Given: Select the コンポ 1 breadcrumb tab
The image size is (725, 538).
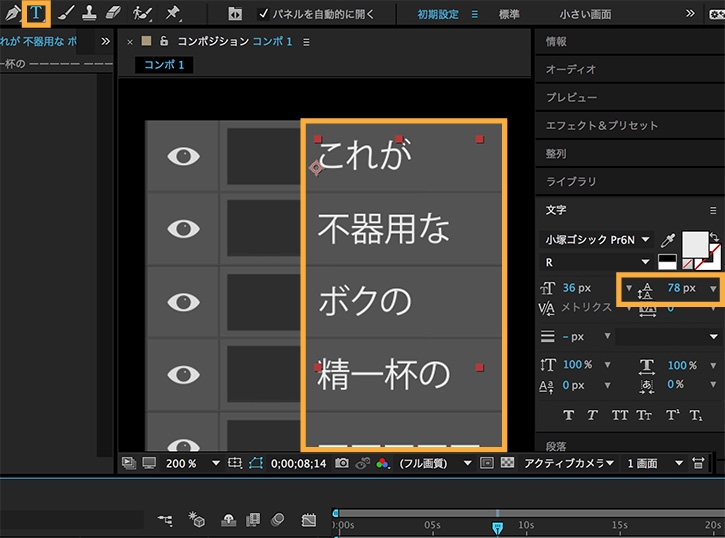Looking at the screenshot, I should point(164,64).
